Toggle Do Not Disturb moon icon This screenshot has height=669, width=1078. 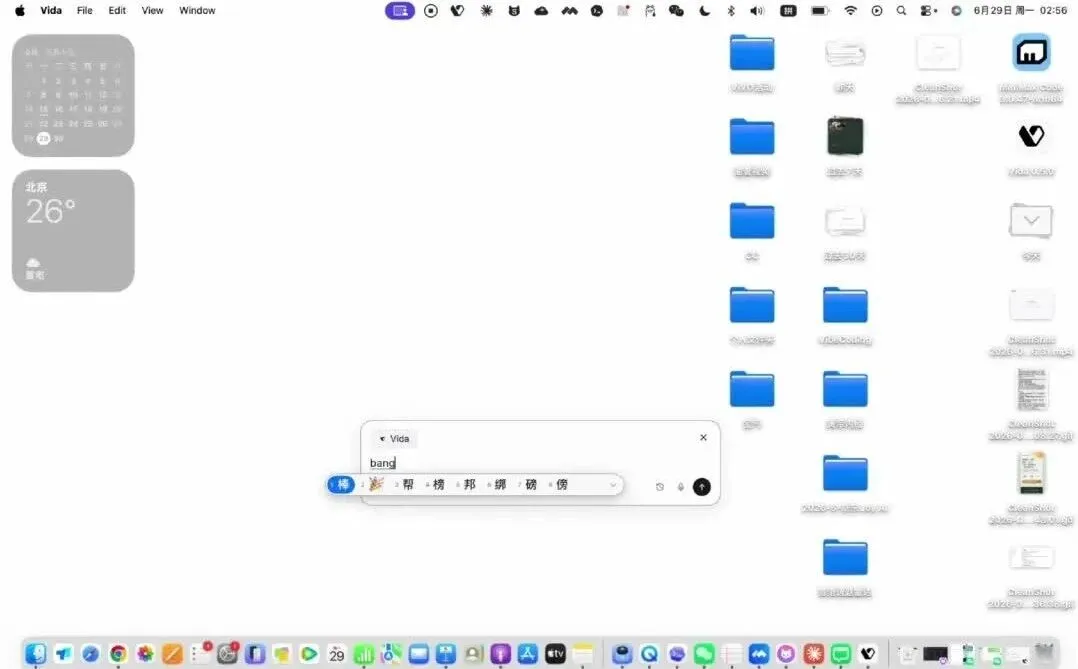pyautogui.click(x=705, y=10)
